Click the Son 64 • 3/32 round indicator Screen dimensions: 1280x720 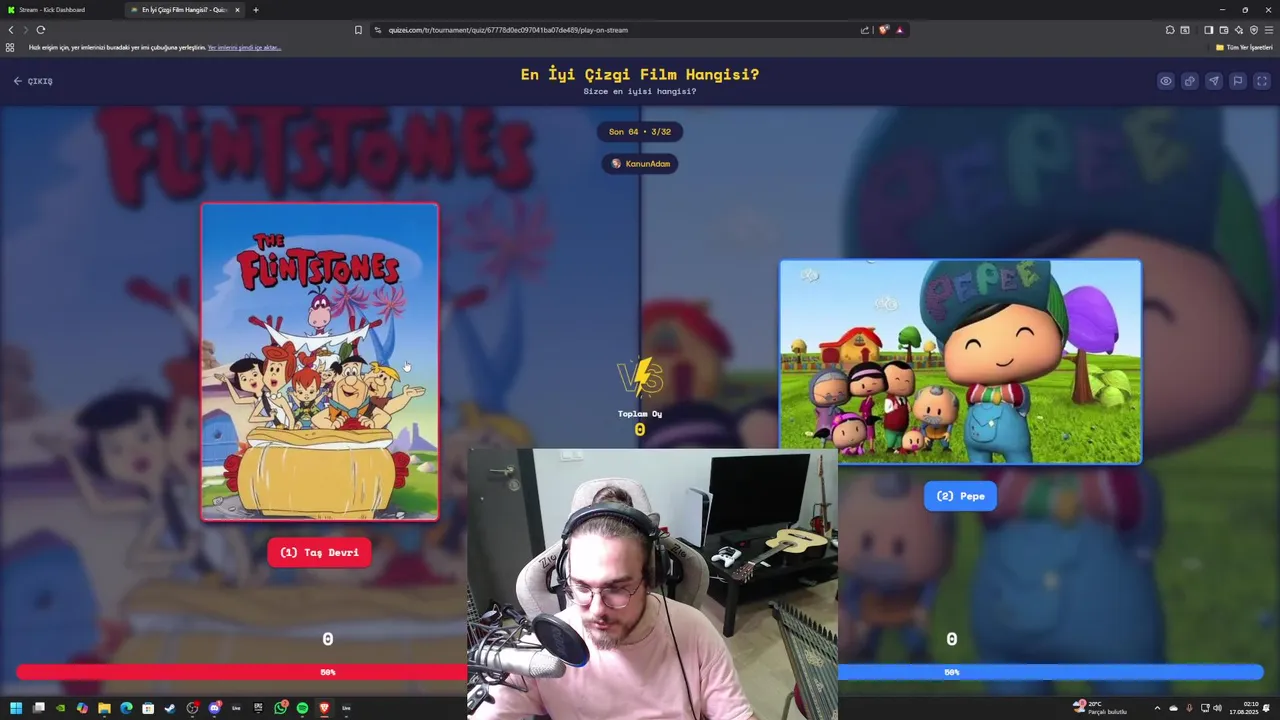[640, 132]
